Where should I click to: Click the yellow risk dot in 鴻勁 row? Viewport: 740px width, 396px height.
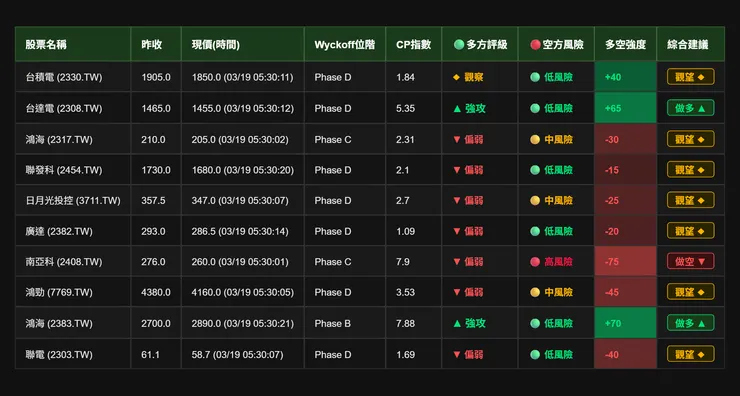[535, 292]
